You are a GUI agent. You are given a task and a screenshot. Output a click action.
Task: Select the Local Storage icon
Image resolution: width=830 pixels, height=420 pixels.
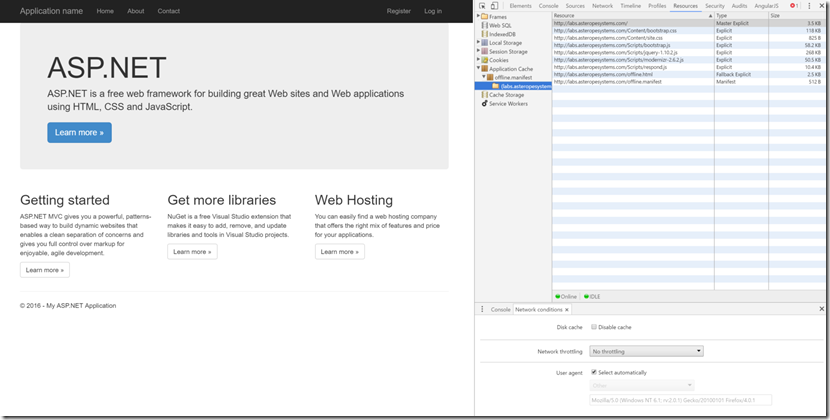click(484, 42)
